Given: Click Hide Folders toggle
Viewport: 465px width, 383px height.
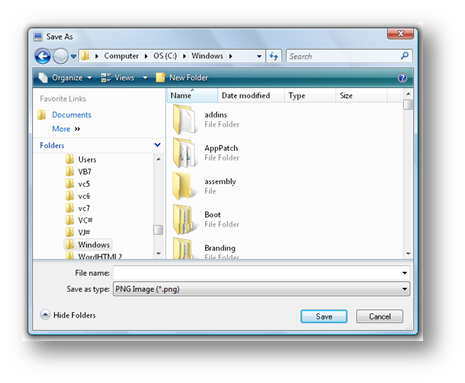Looking at the screenshot, I should click(68, 315).
